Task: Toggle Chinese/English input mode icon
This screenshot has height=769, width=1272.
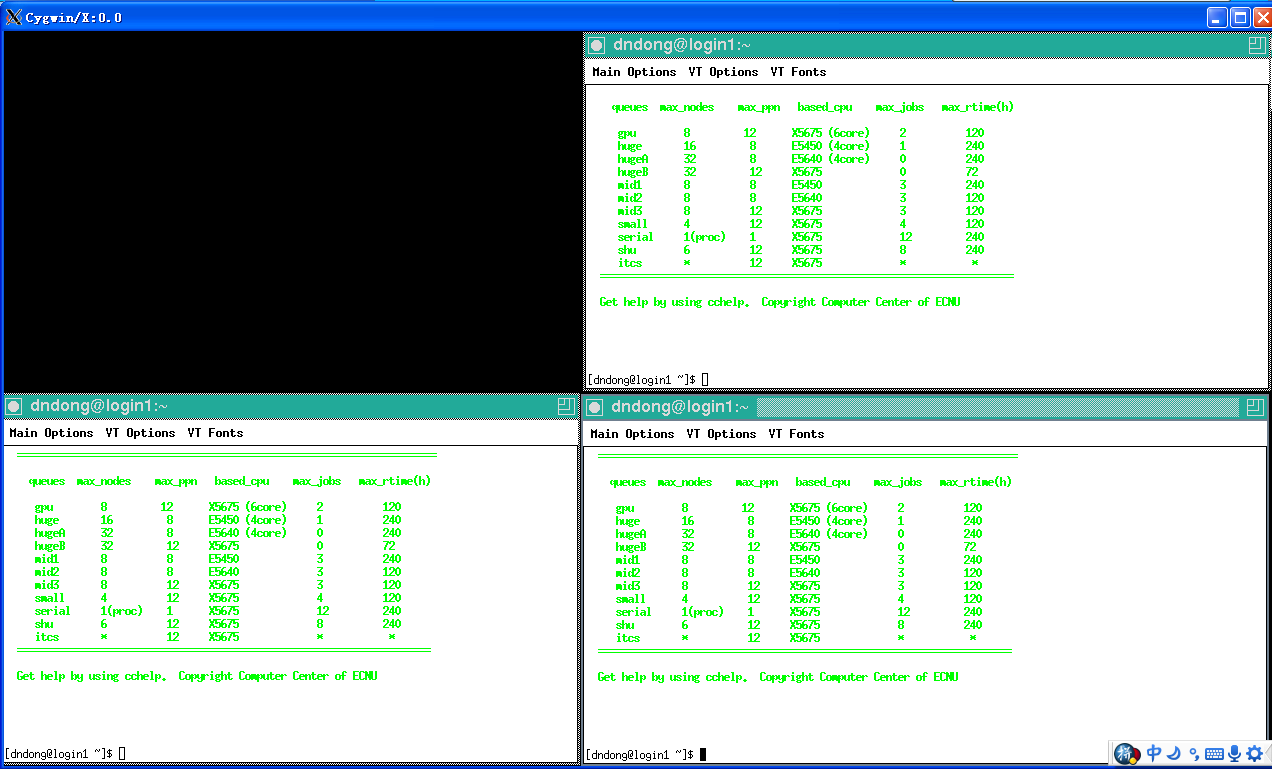Action: [x=1154, y=754]
